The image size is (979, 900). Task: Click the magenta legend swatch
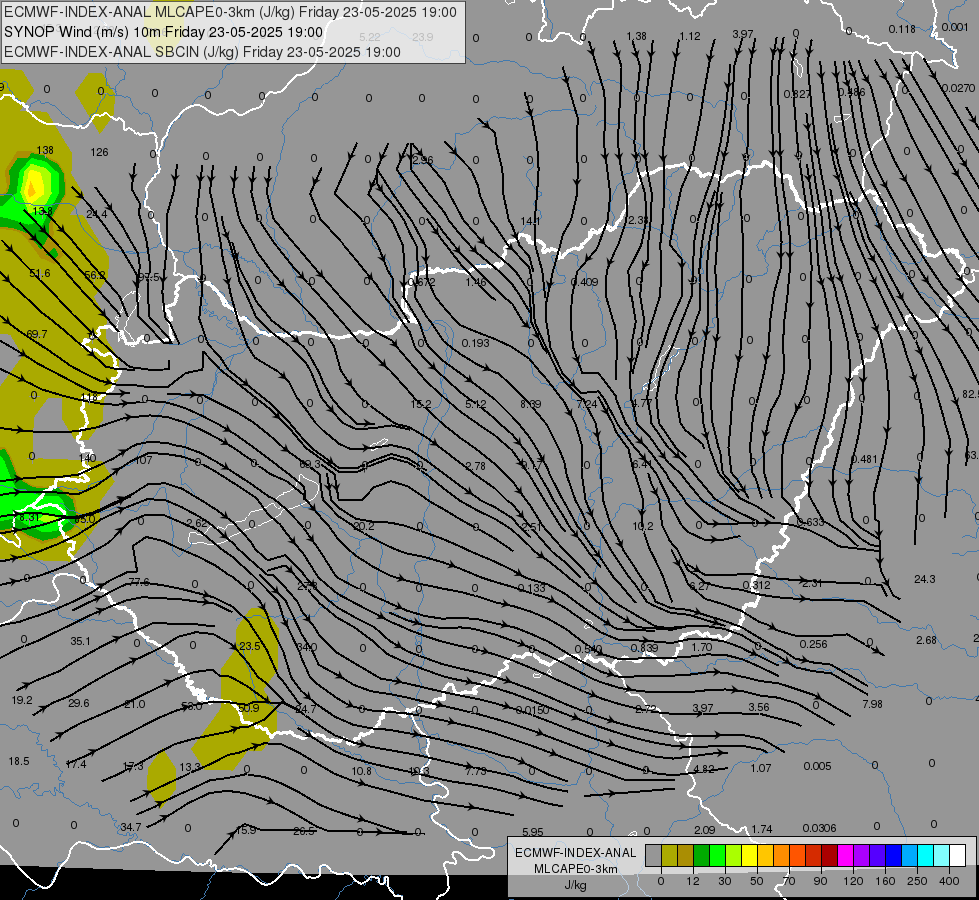[846, 855]
